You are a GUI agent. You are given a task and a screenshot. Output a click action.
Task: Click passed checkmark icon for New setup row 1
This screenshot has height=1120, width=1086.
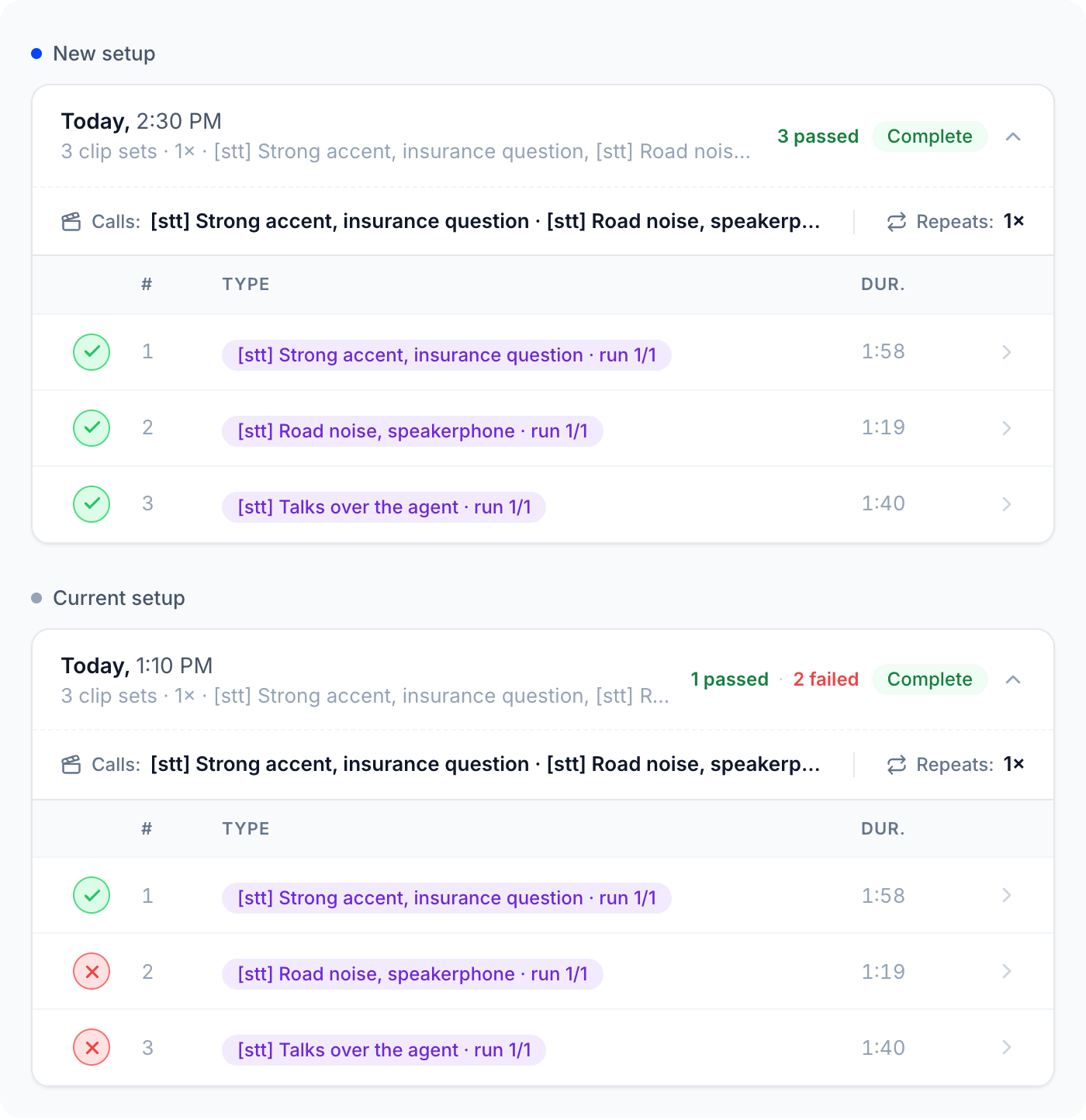click(92, 352)
